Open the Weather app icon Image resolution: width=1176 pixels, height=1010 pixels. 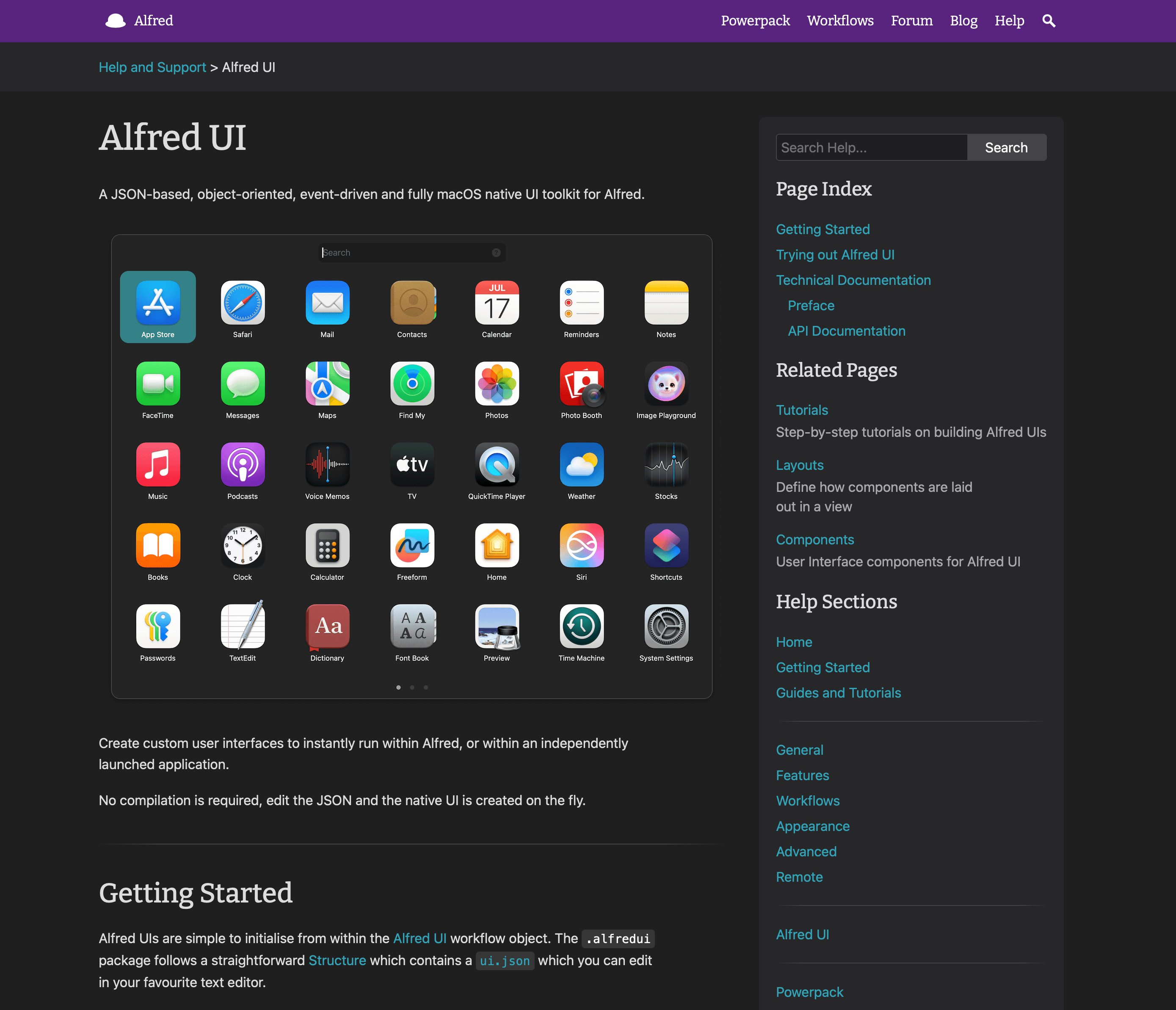581,464
